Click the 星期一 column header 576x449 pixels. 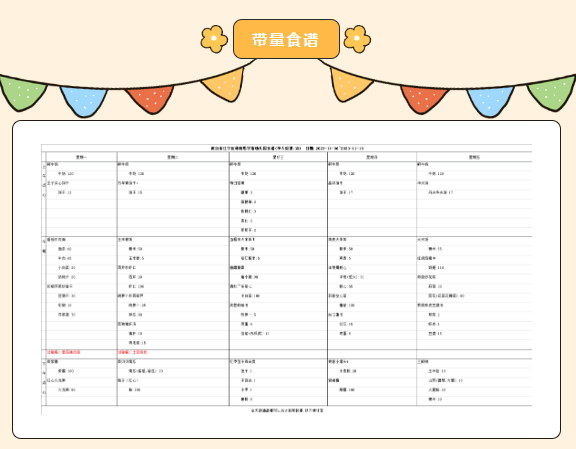coord(82,157)
